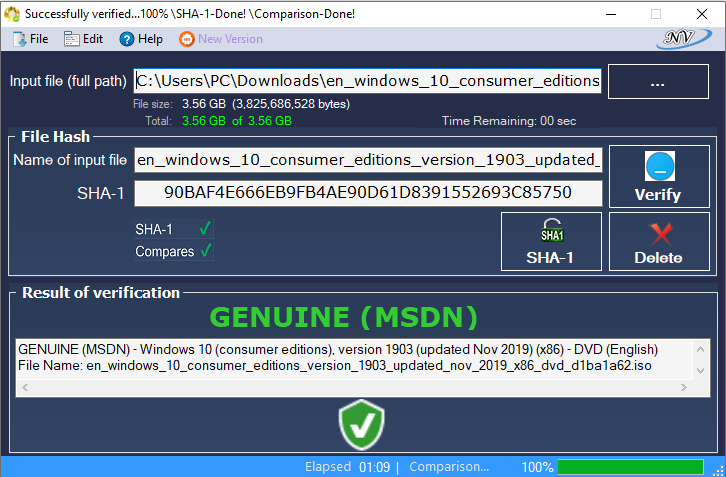726x477 pixels.
Task: Click the SHA1 padlock icon
Action: pyautogui.click(x=552, y=230)
